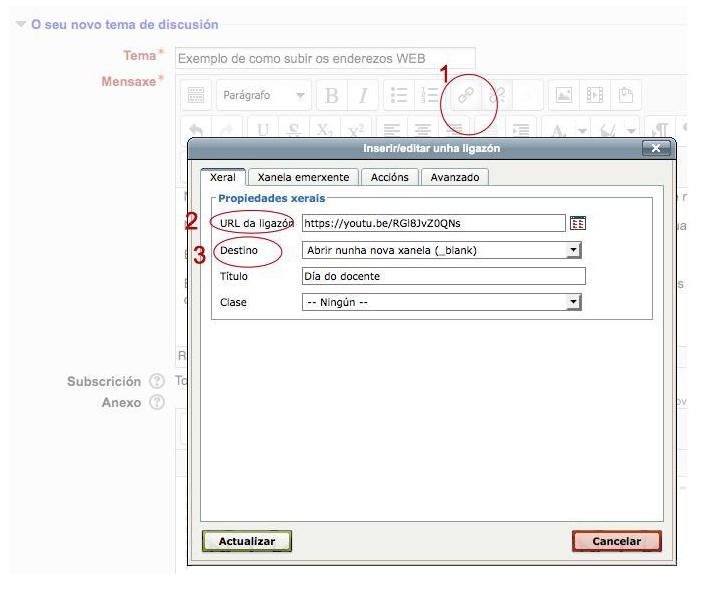The width and height of the screenshot is (712, 589).
Task: Click the insert link chain icon
Action: (x=466, y=96)
